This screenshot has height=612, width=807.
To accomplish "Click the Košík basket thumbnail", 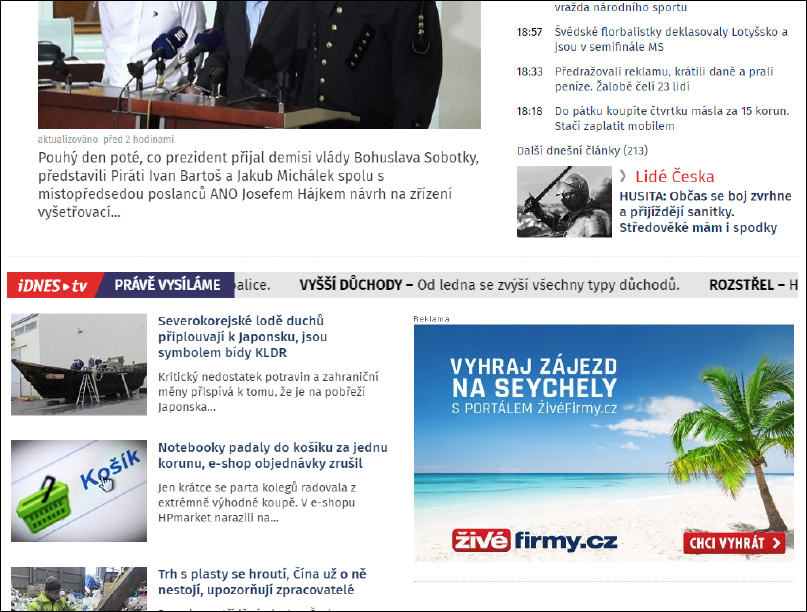I will pos(79,491).
